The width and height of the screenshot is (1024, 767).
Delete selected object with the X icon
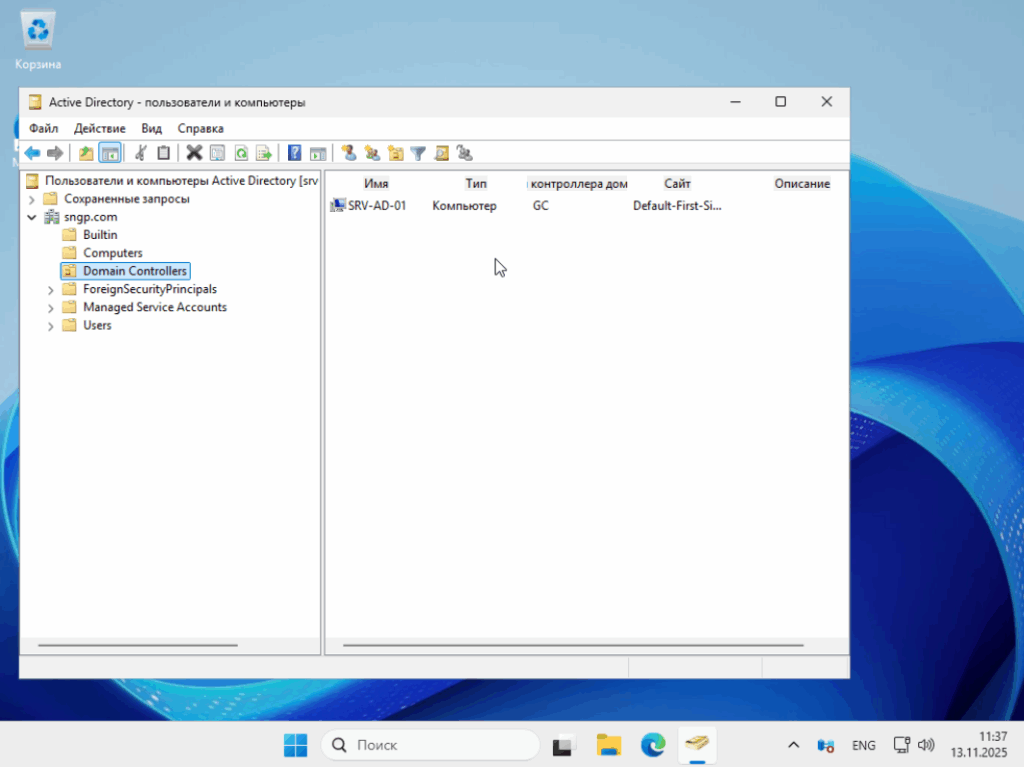[193, 152]
